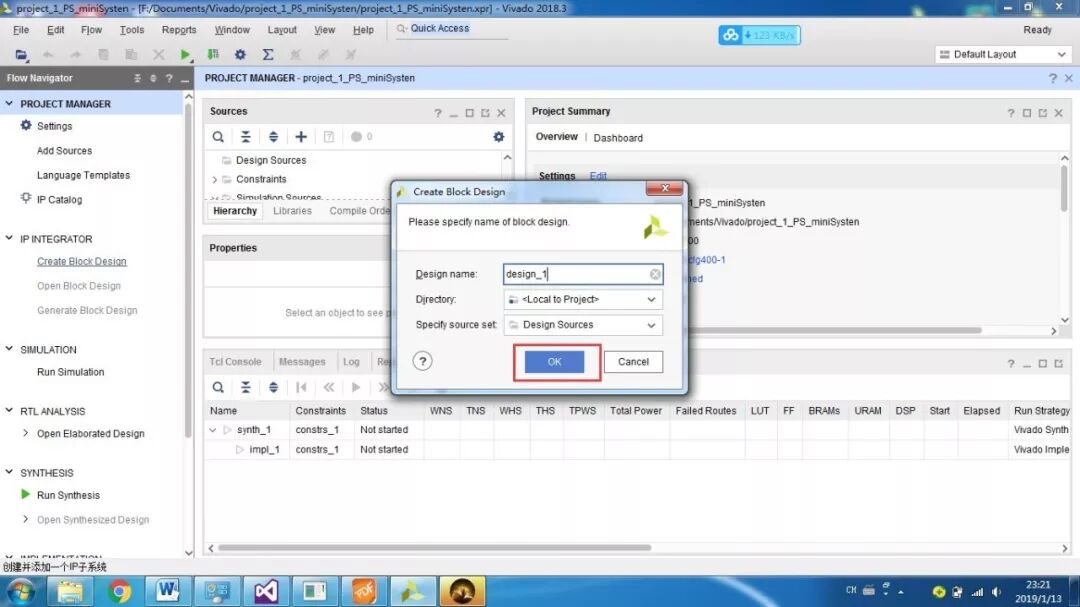1080x607 pixels.
Task: Click the help question mark in dialog
Action: pos(422,361)
